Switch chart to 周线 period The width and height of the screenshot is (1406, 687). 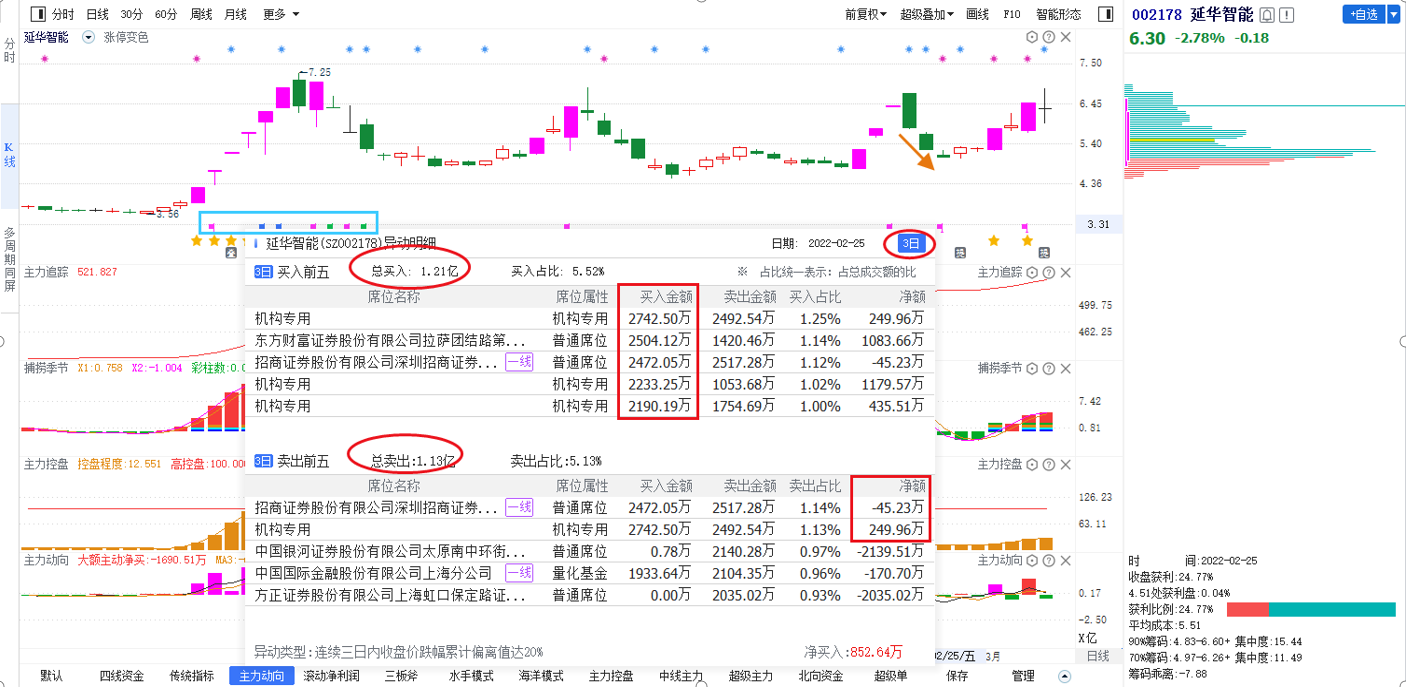201,14
